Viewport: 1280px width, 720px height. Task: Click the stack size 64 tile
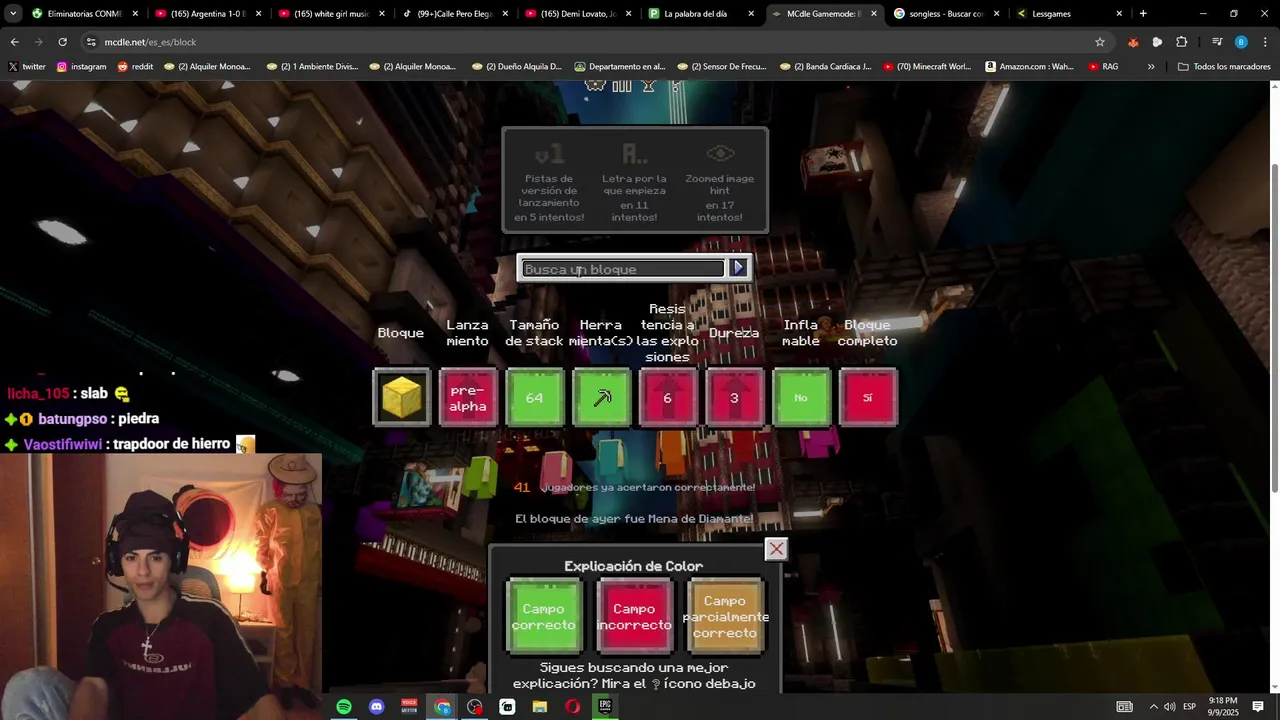(534, 397)
